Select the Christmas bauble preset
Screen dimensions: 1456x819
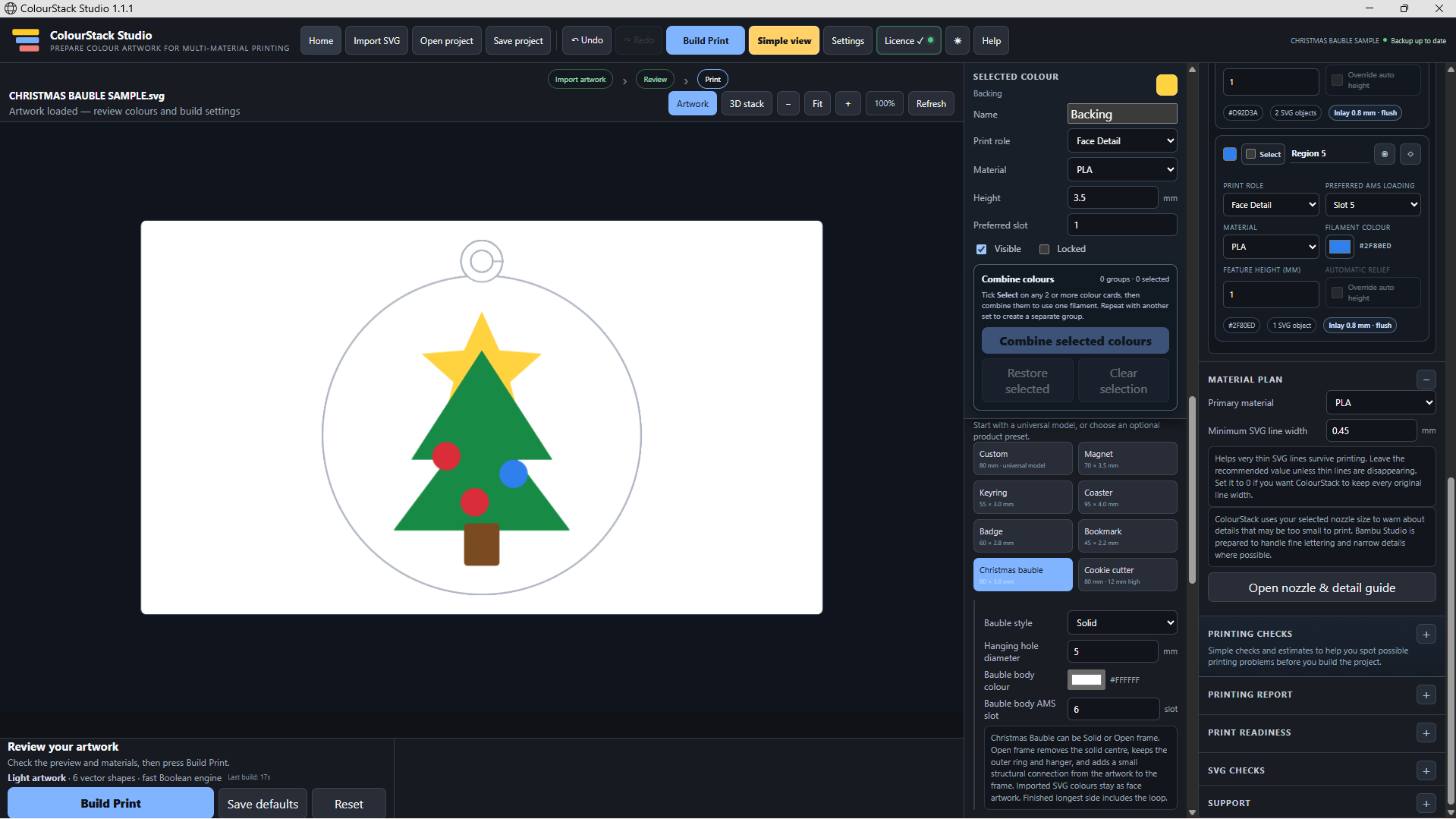pyautogui.click(x=1023, y=575)
